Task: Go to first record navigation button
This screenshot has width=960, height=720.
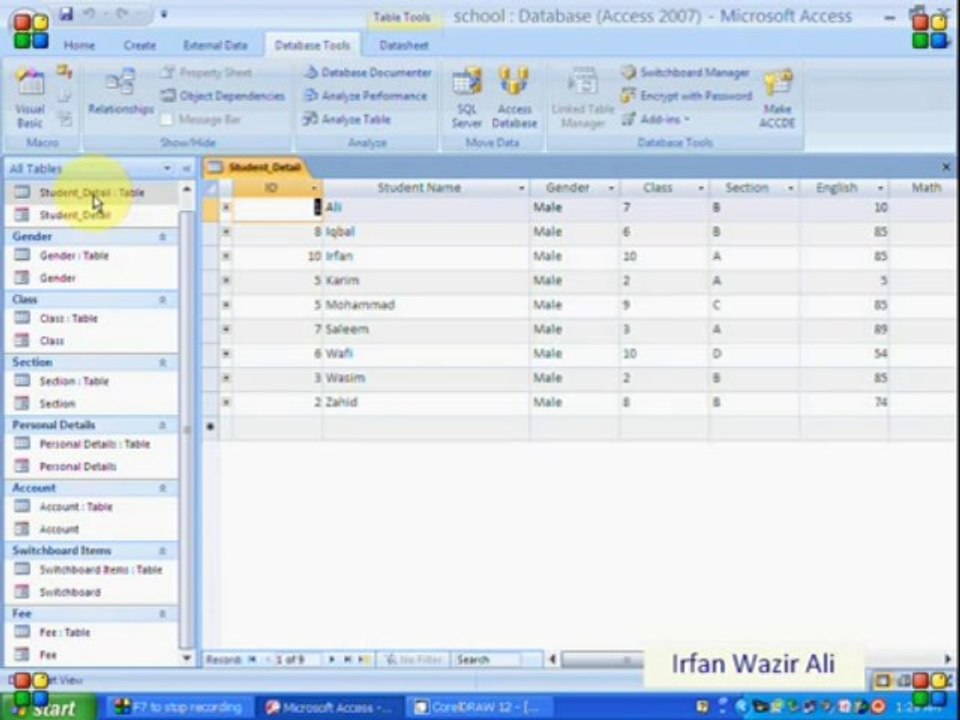Action: (x=252, y=659)
